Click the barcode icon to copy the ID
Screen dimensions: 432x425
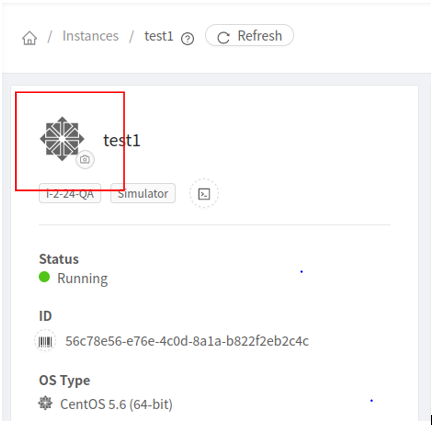45,341
